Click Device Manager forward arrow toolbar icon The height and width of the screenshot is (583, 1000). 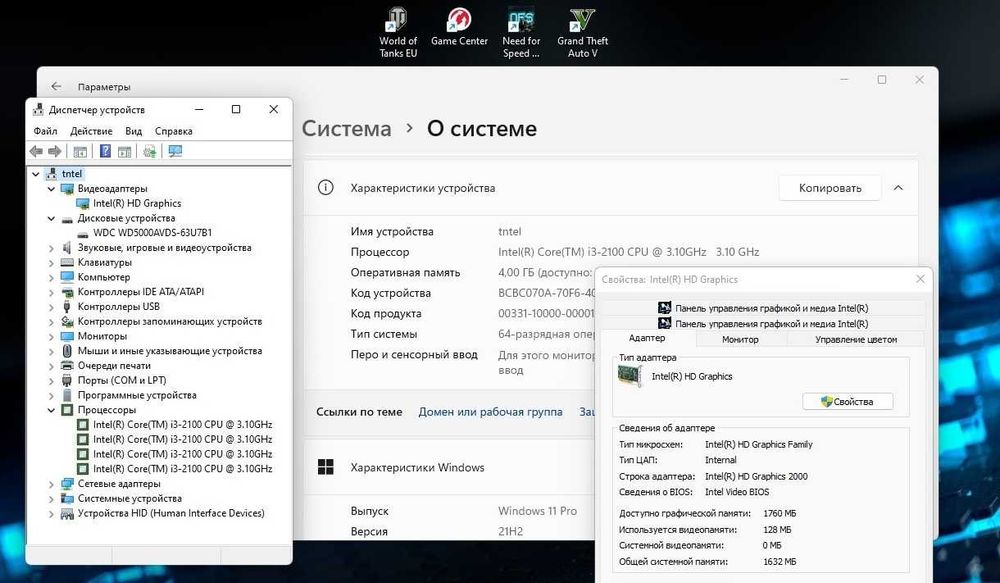coord(55,151)
